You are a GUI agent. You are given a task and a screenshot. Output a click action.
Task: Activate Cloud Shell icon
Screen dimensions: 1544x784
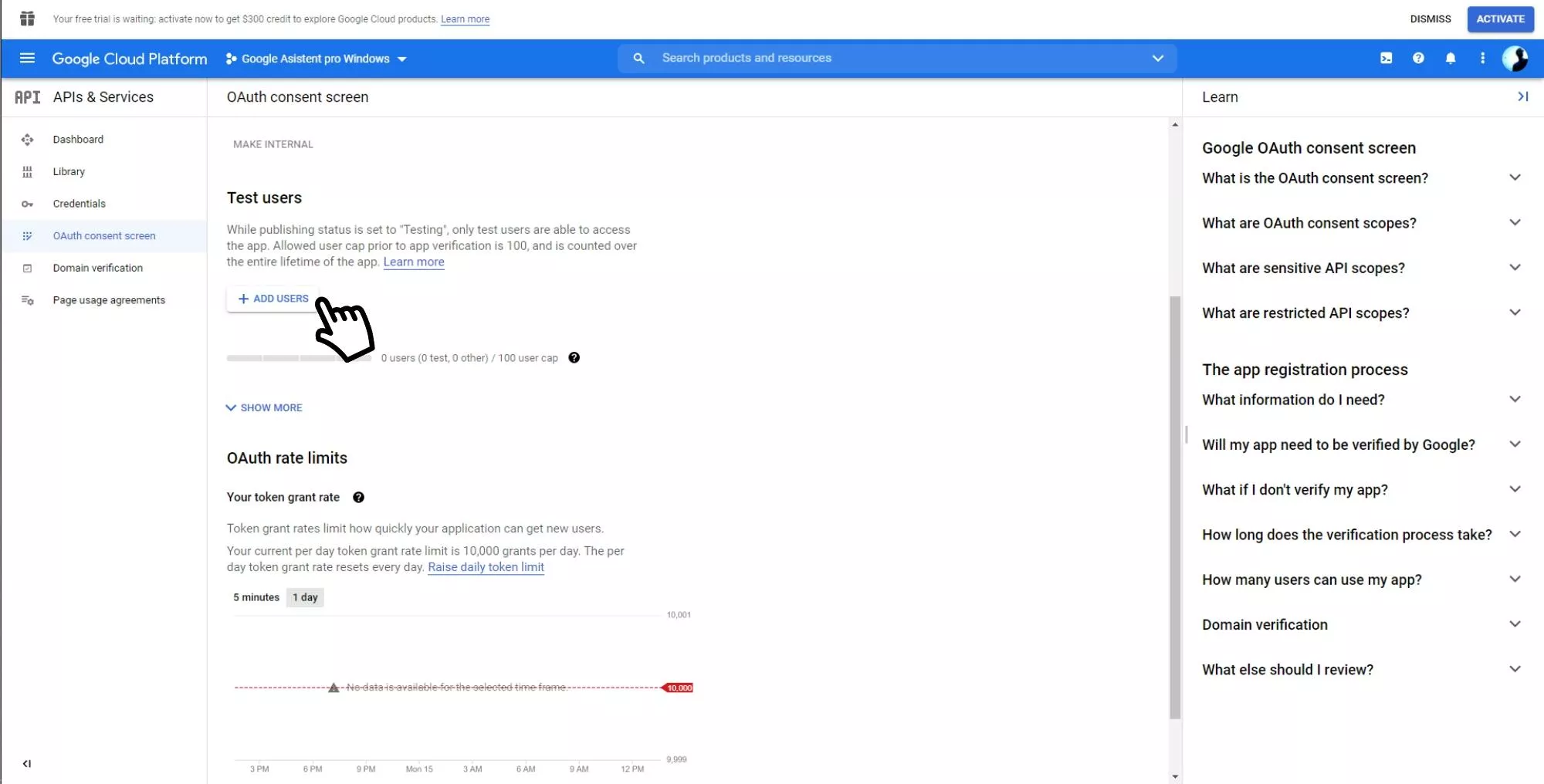(x=1386, y=58)
